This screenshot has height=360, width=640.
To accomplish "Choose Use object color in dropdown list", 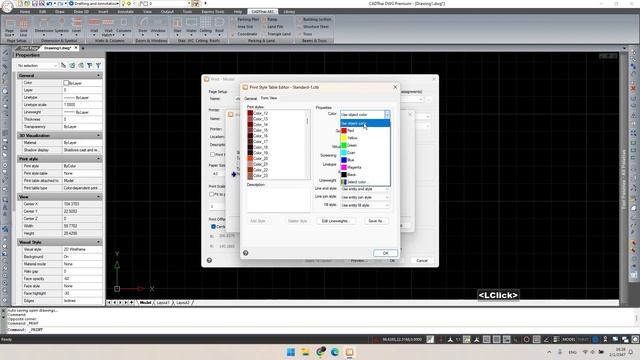I will click(x=365, y=123).
